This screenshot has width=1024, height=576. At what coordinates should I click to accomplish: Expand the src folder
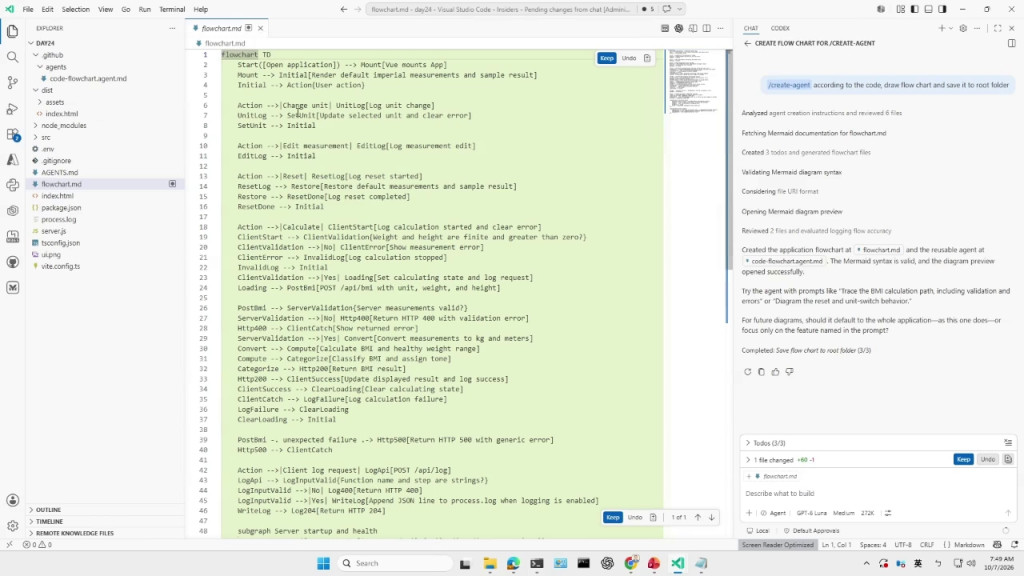point(46,137)
